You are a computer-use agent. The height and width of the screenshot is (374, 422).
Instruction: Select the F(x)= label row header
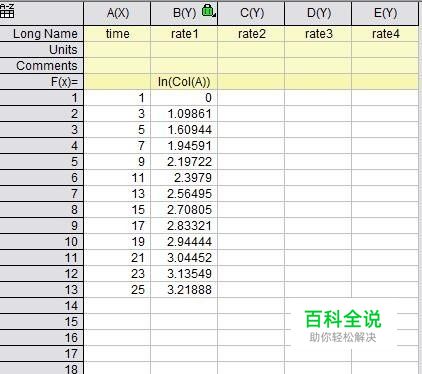tap(41, 82)
